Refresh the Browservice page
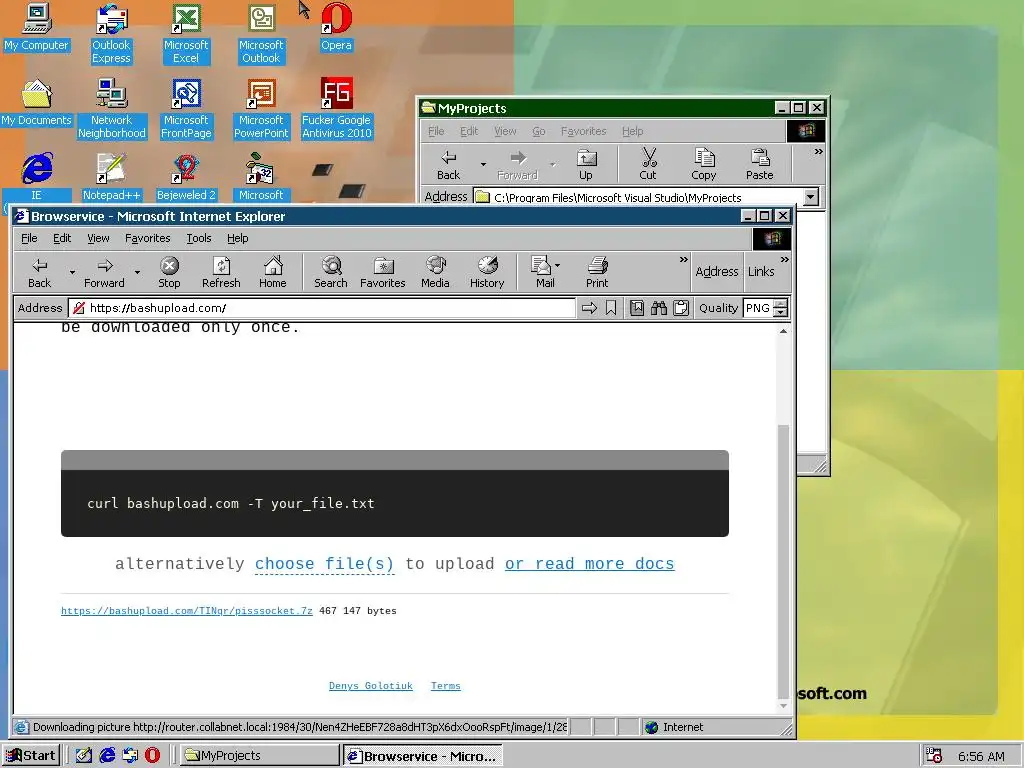The width and height of the screenshot is (1024, 768). [x=221, y=272]
